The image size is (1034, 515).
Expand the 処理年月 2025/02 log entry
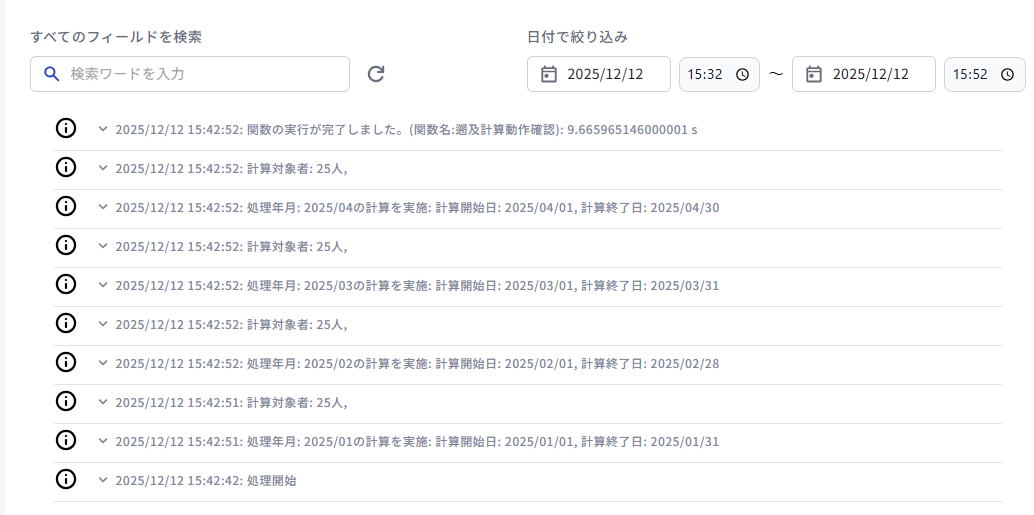click(102, 363)
